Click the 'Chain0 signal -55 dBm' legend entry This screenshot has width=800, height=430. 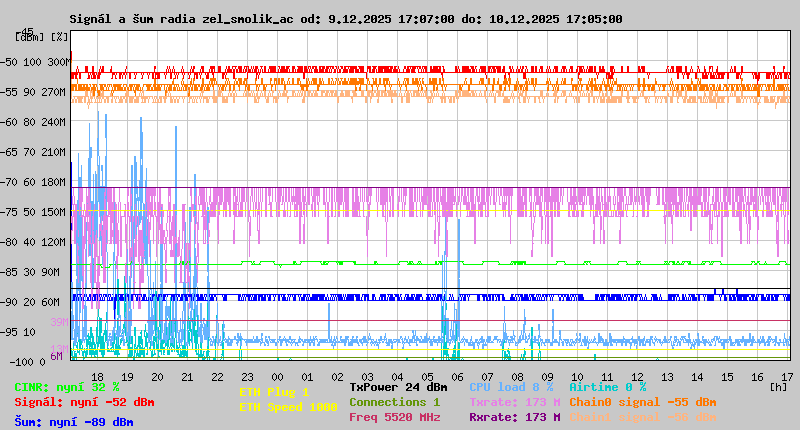[x=643, y=402]
